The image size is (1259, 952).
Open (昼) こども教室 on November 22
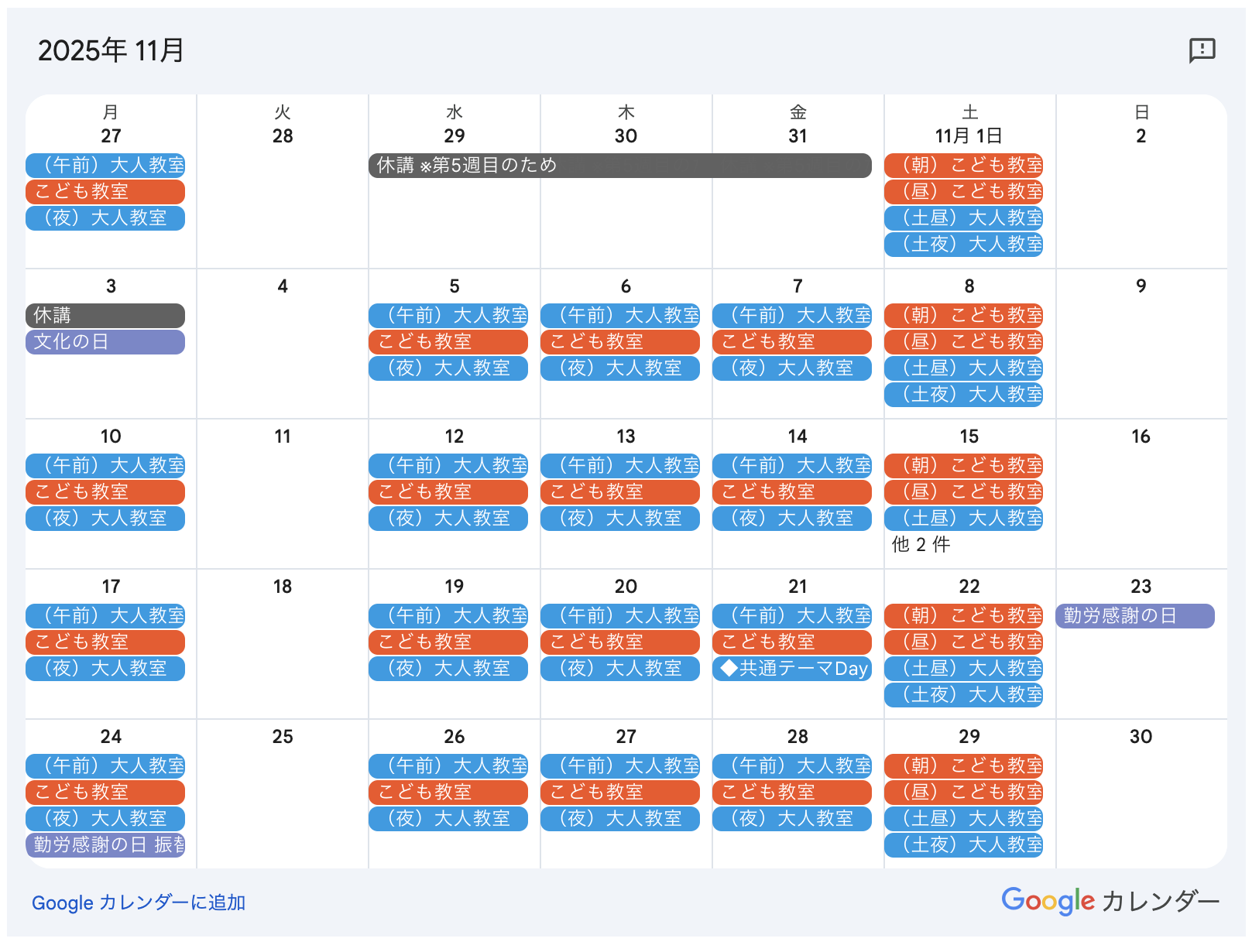963,642
